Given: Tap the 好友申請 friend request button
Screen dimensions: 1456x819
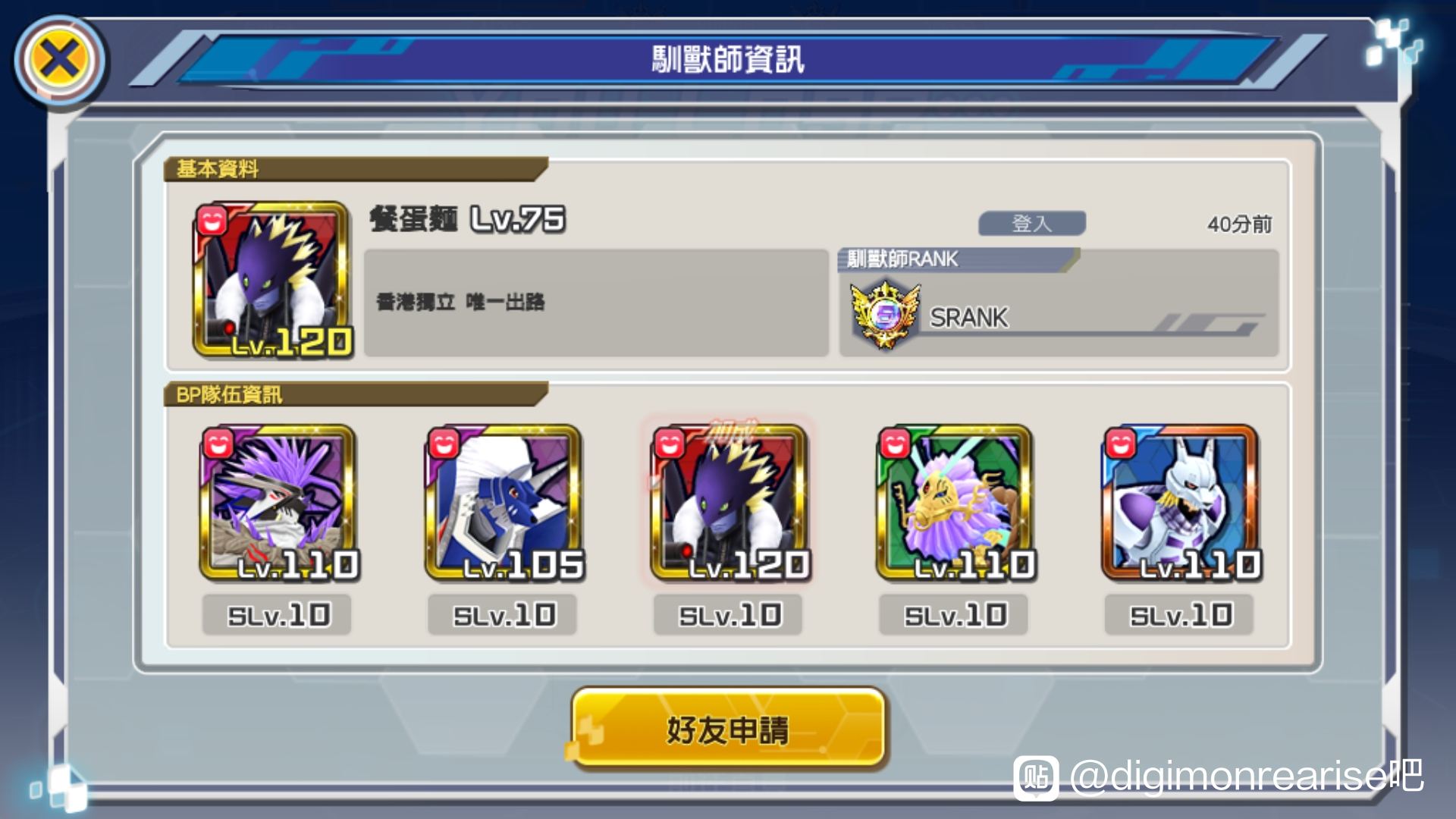Looking at the screenshot, I should (x=728, y=729).
